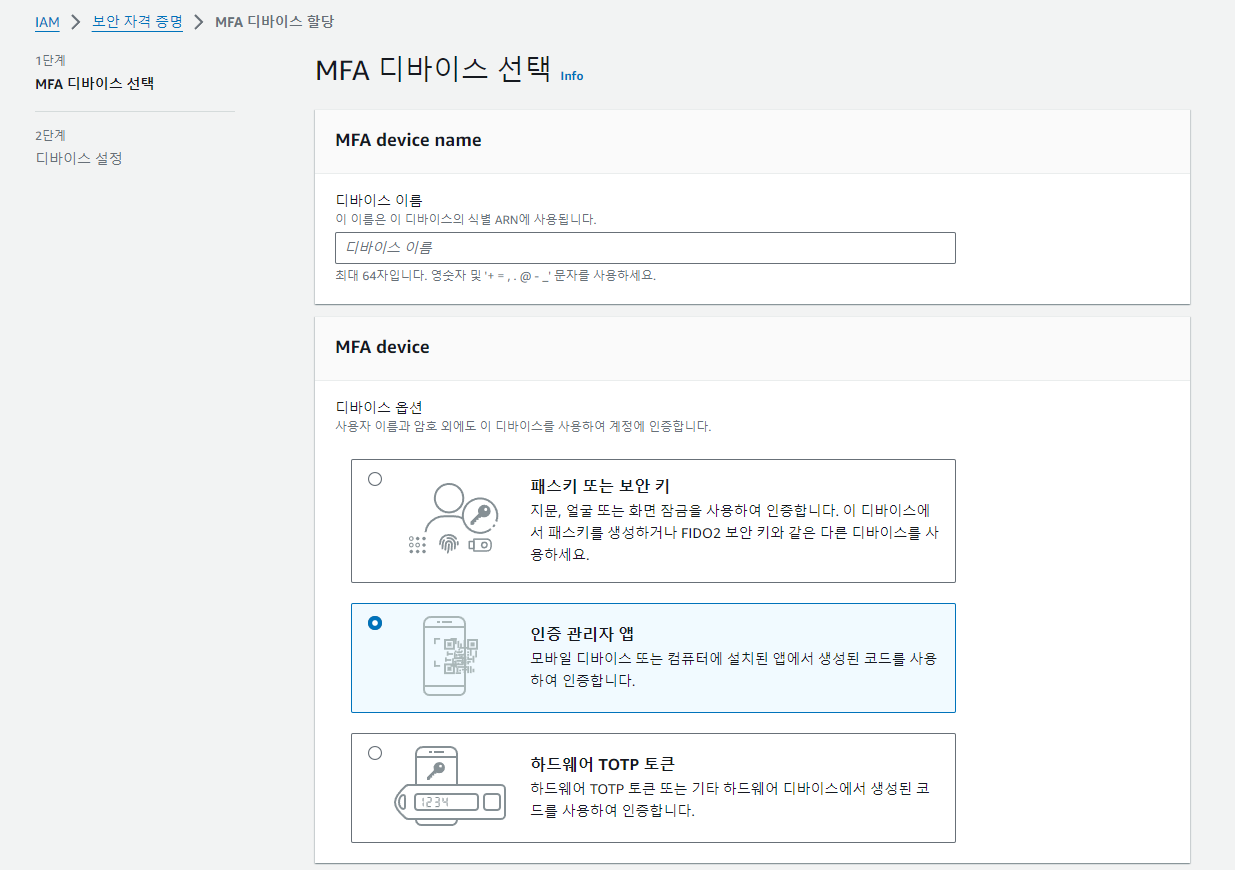Expand the MFA device name section header

408,140
